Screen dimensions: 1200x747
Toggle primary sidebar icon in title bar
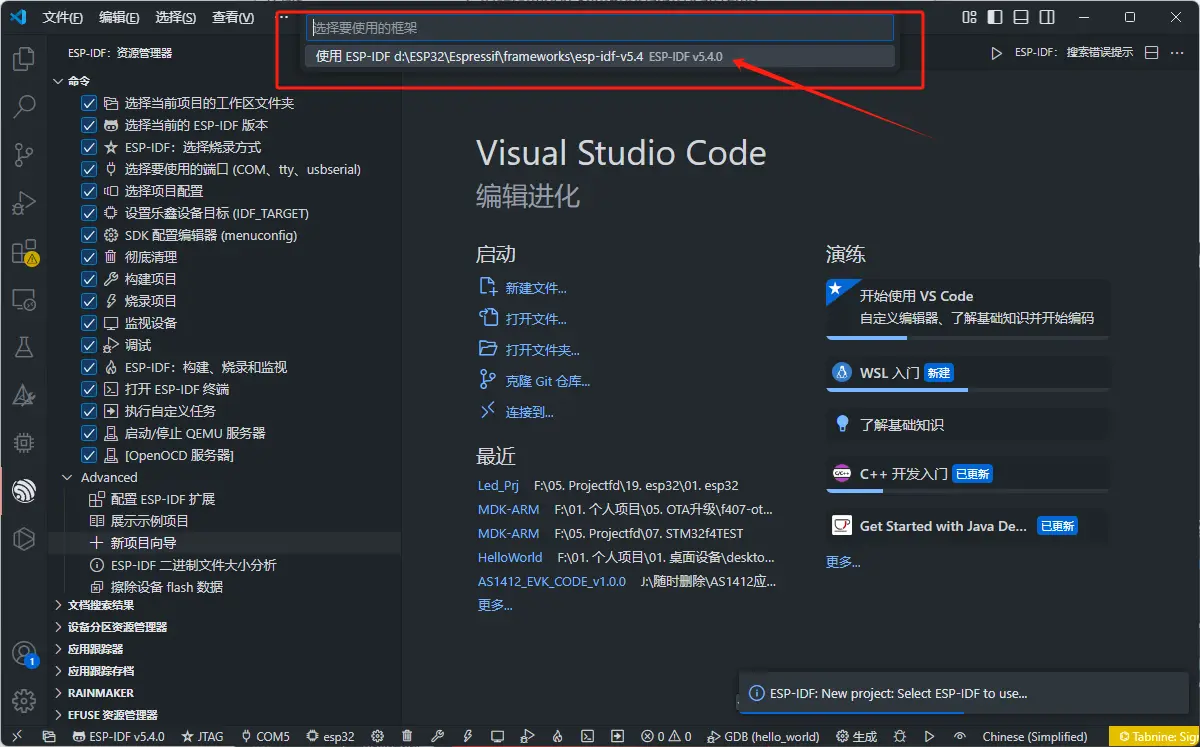pyautogui.click(x=994, y=17)
